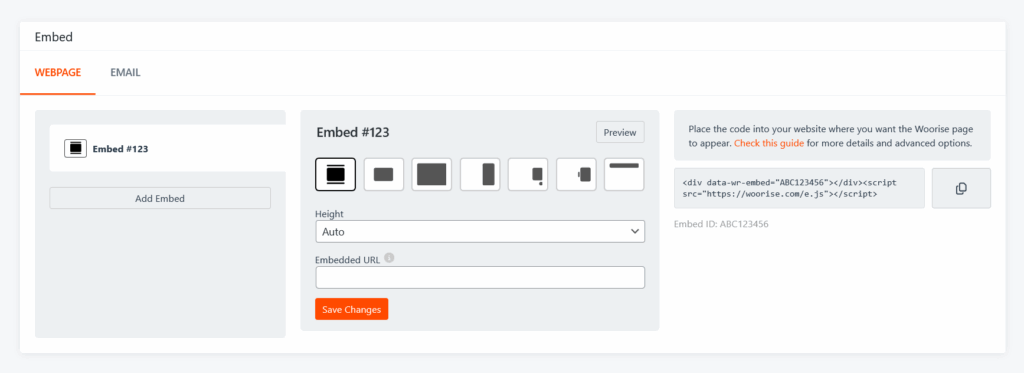Image resolution: width=1024 pixels, height=373 pixels.
Task: Select the right side panel layout icon
Action: tap(480, 174)
